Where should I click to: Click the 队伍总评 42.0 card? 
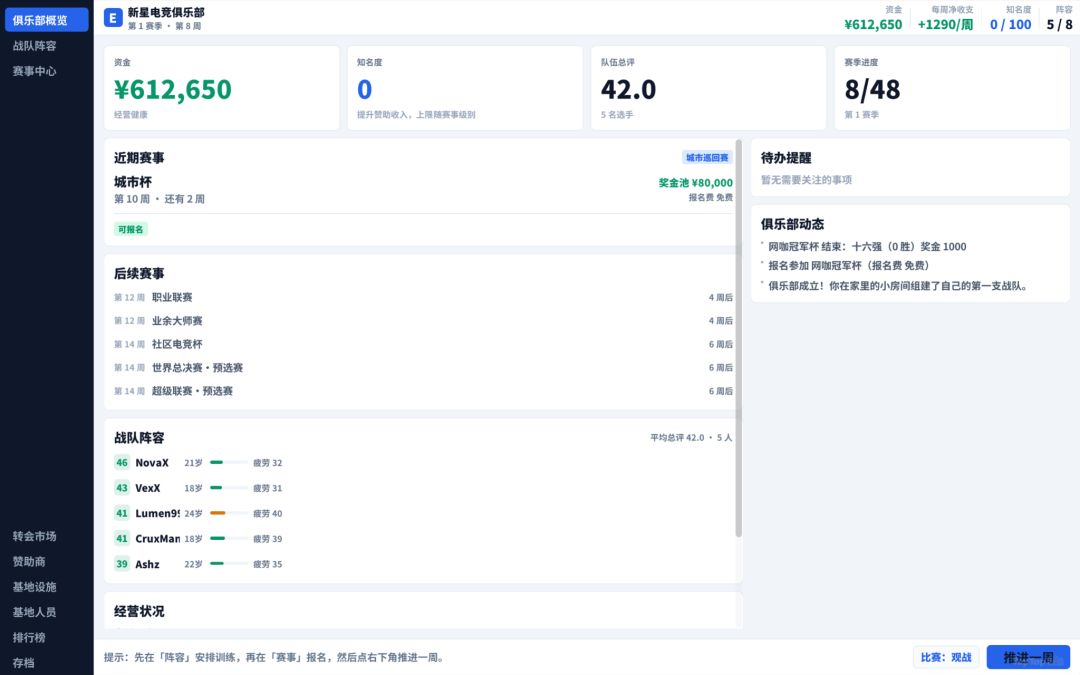point(708,88)
